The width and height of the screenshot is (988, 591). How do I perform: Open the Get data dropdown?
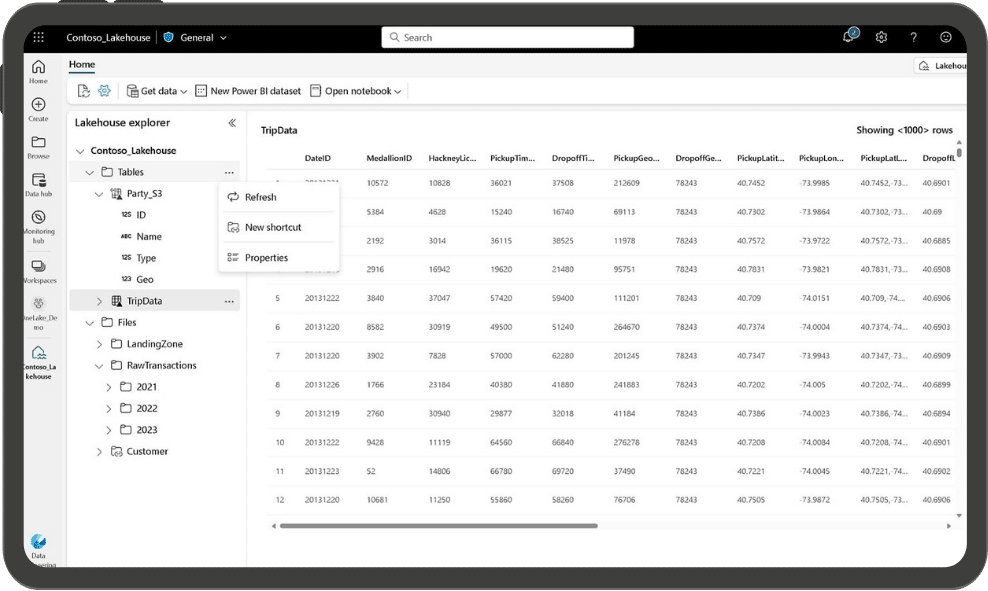tap(157, 91)
